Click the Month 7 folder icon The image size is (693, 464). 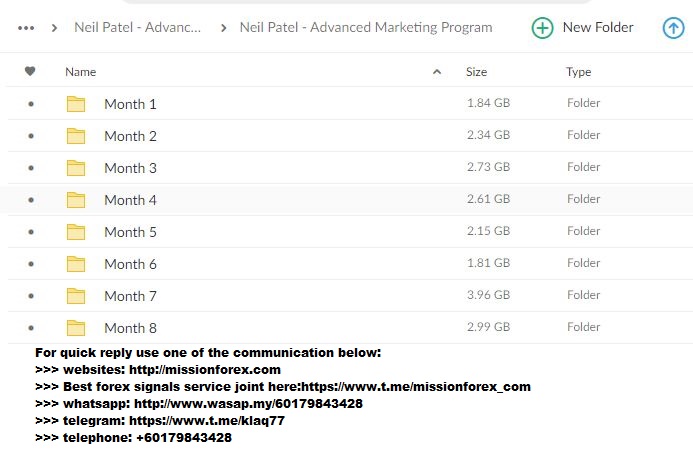[x=76, y=296]
